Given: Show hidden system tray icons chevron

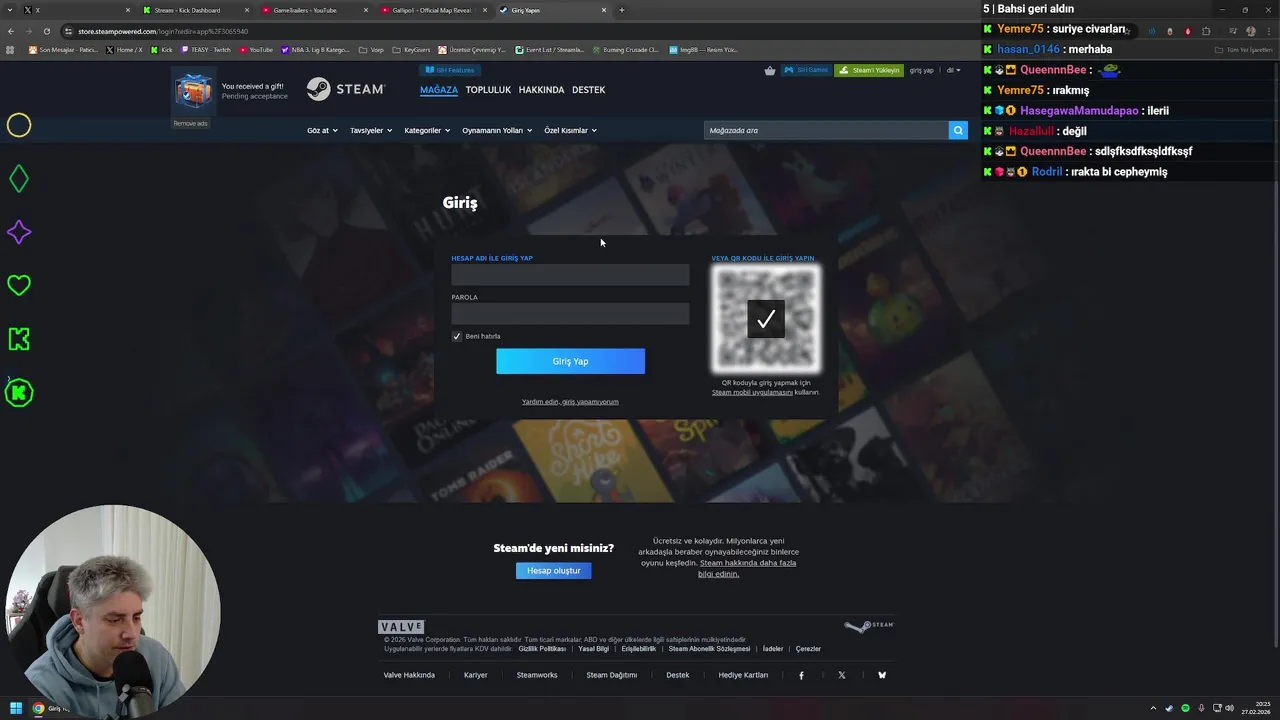Looking at the screenshot, I should 1153,708.
